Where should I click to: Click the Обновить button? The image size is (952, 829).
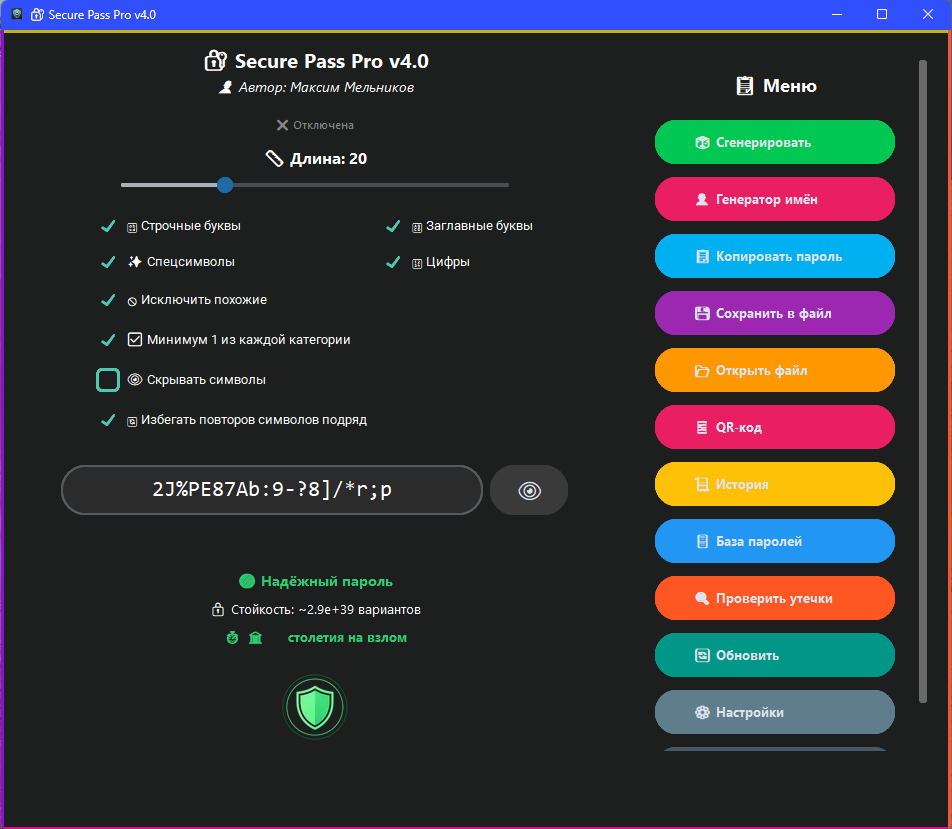(774, 655)
